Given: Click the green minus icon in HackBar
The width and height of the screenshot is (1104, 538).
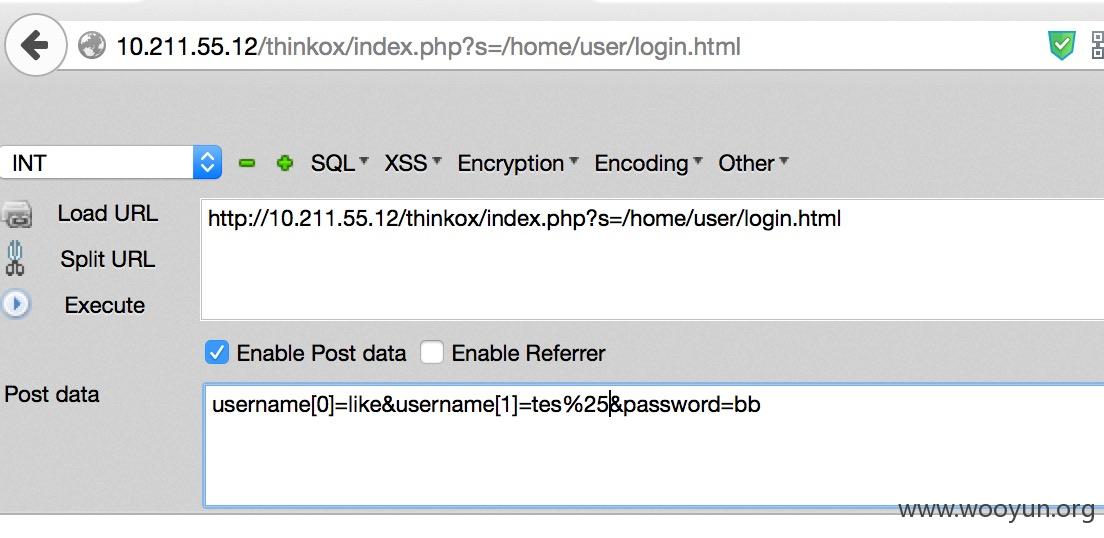Looking at the screenshot, I should point(246,163).
